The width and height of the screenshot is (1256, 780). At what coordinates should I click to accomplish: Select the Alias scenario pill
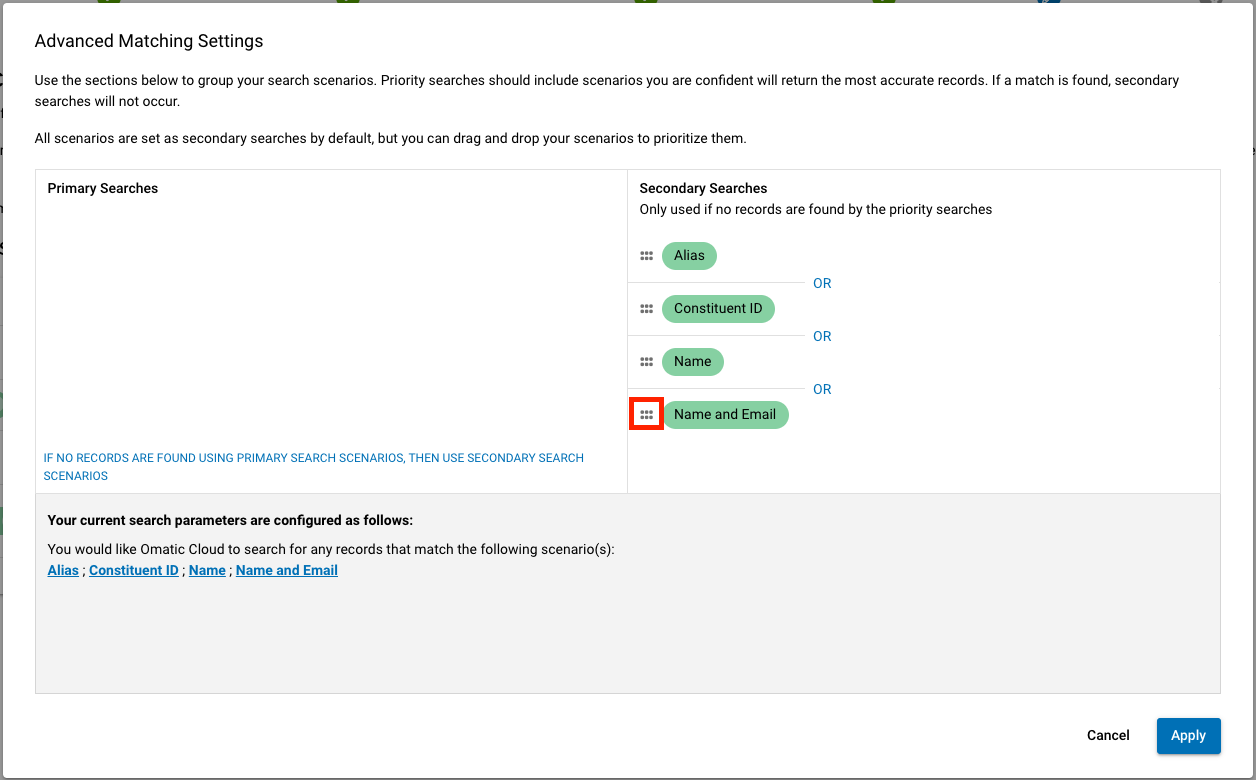click(x=689, y=255)
